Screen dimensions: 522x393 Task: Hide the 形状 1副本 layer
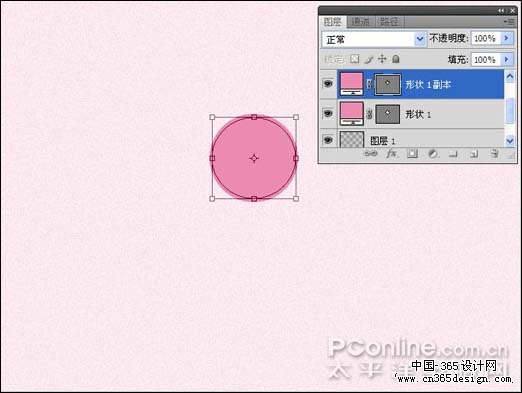click(x=328, y=84)
